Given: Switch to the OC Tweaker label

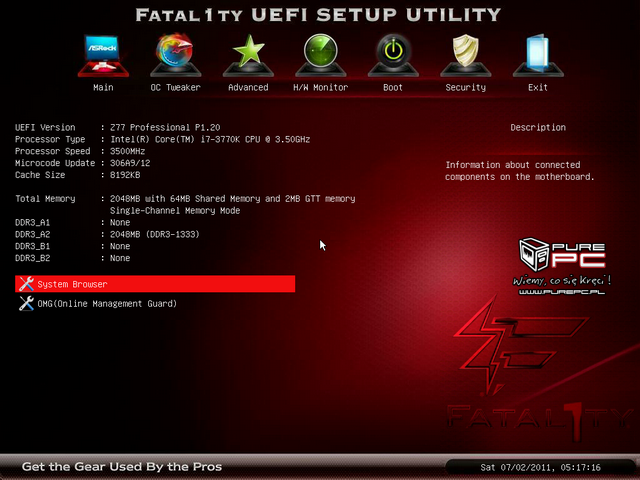Looking at the screenshot, I should [x=176, y=87].
